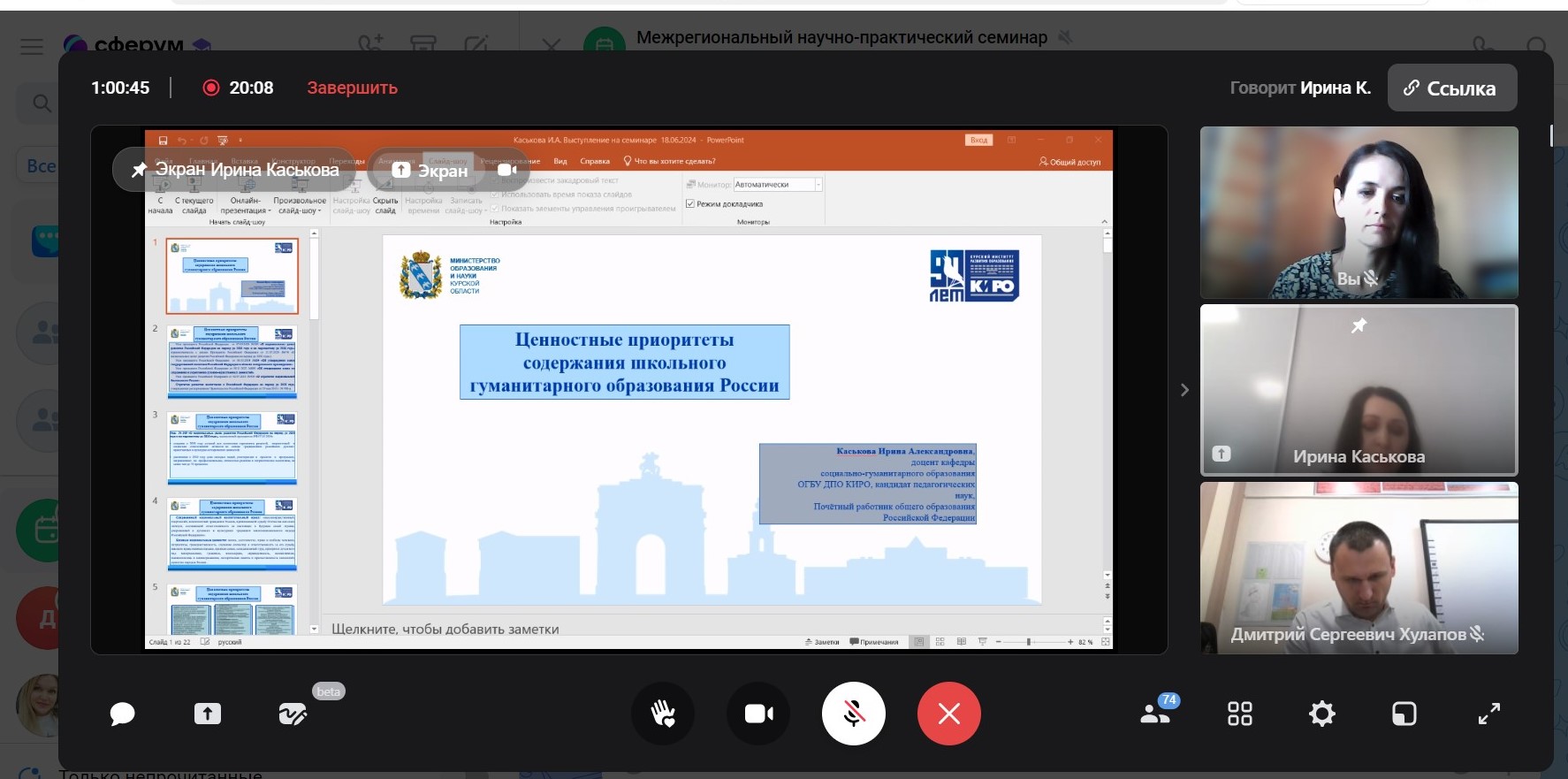
Task: Copy the call link via Ссылка
Action: (1452, 88)
